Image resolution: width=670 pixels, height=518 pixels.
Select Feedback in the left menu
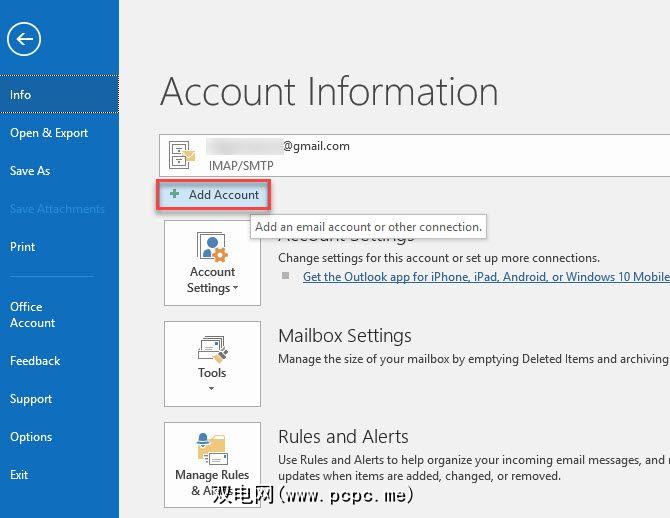coord(35,361)
